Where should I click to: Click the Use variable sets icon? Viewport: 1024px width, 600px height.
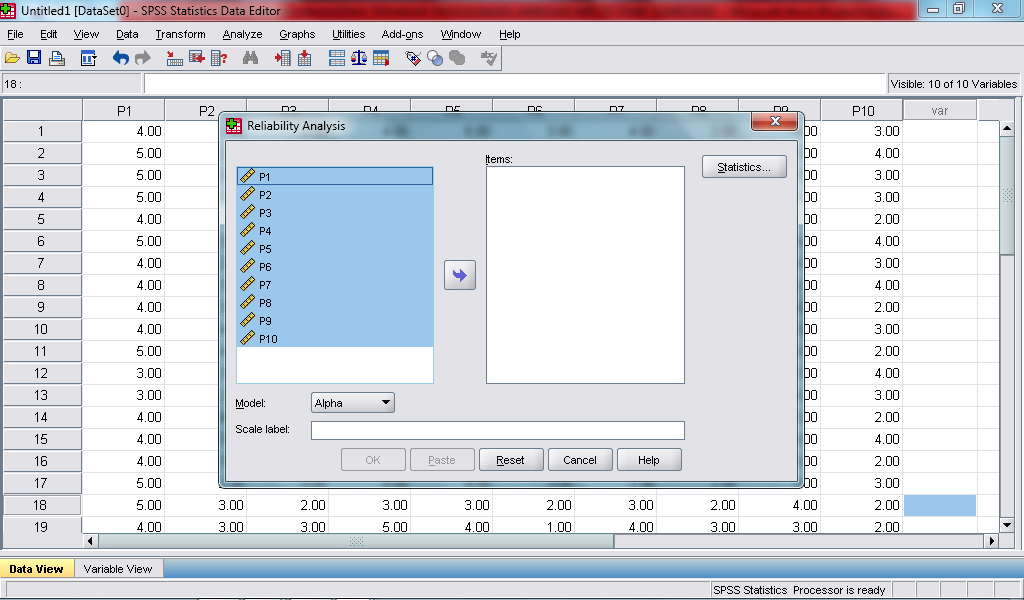tap(435, 58)
